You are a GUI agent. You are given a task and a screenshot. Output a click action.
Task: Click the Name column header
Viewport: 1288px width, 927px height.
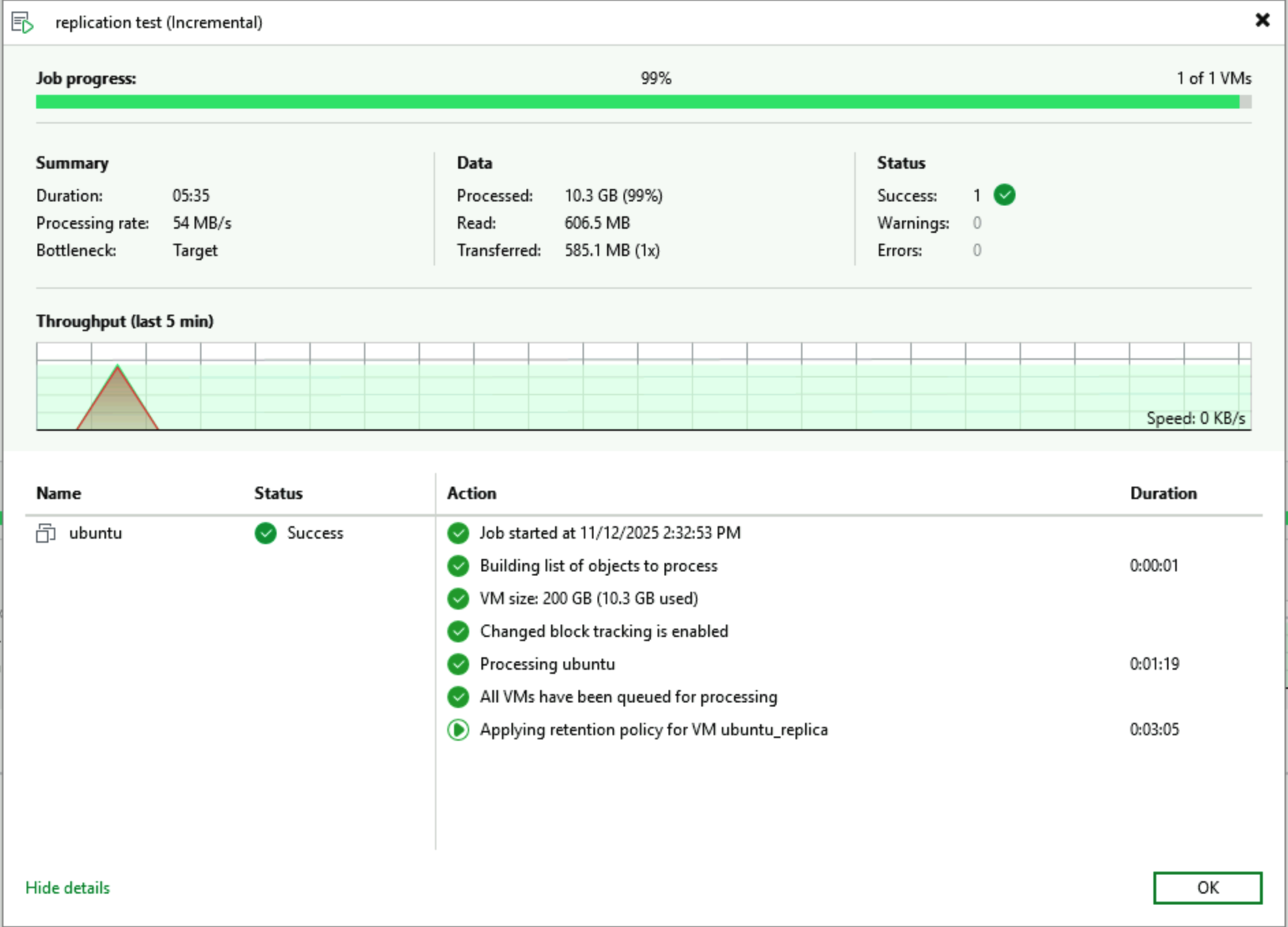59,493
